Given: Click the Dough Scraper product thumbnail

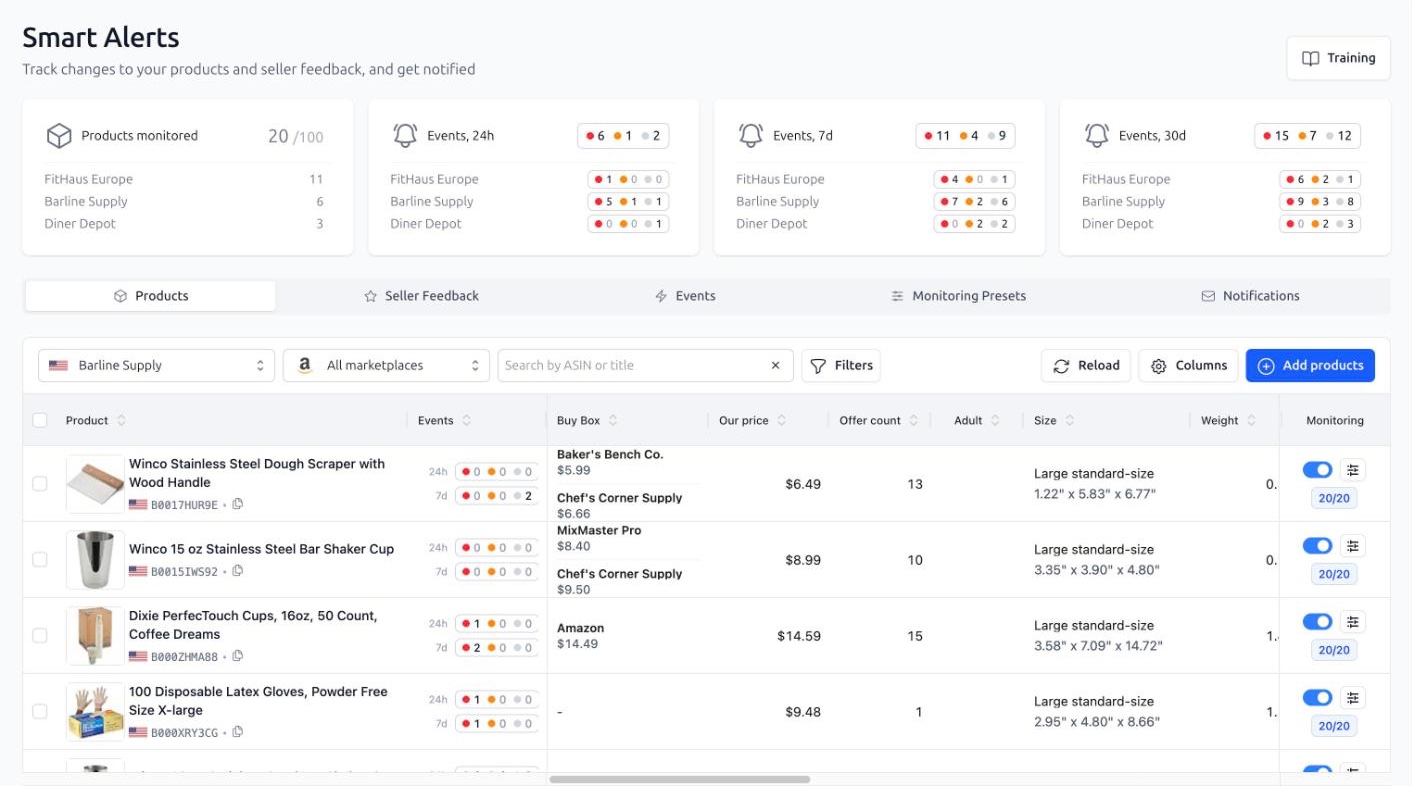Looking at the screenshot, I should 95,484.
